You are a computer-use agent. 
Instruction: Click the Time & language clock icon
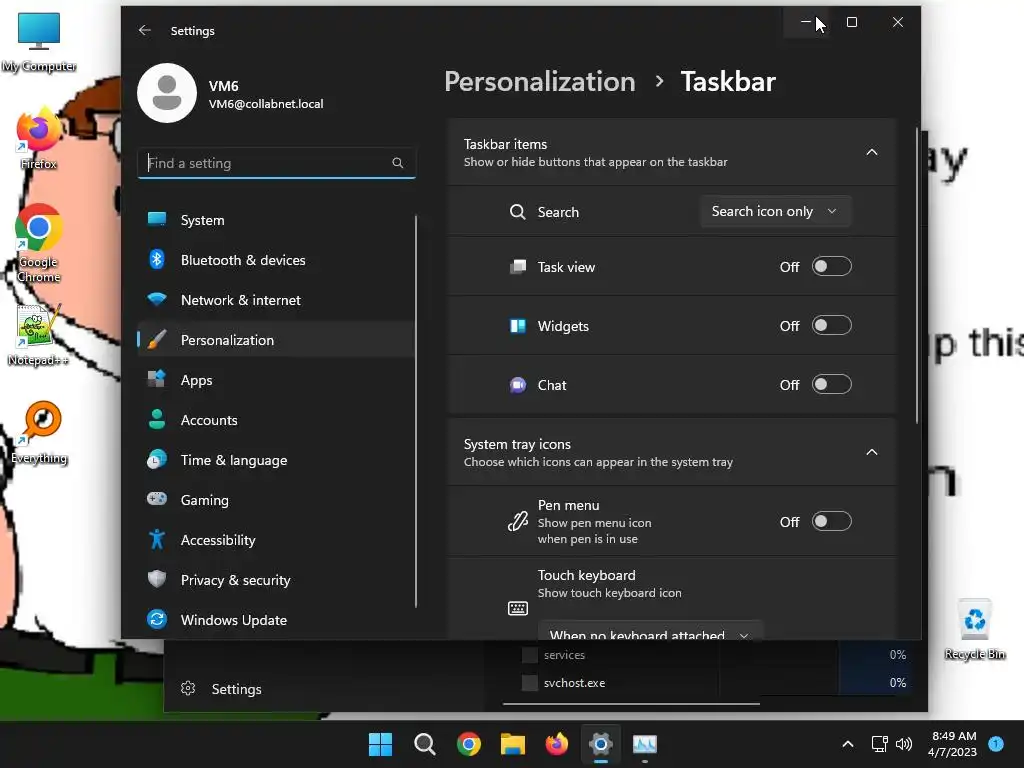[x=157, y=459]
